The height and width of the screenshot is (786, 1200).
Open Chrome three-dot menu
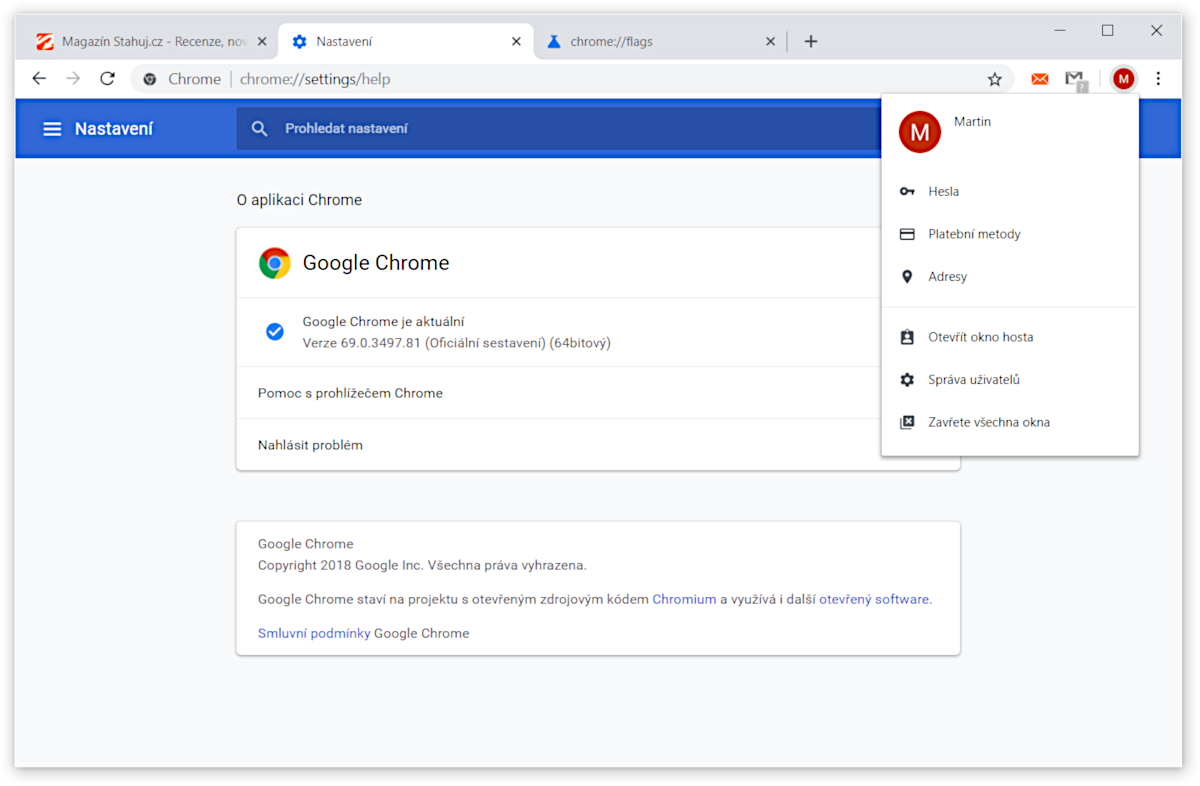[x=1158, y=79]
